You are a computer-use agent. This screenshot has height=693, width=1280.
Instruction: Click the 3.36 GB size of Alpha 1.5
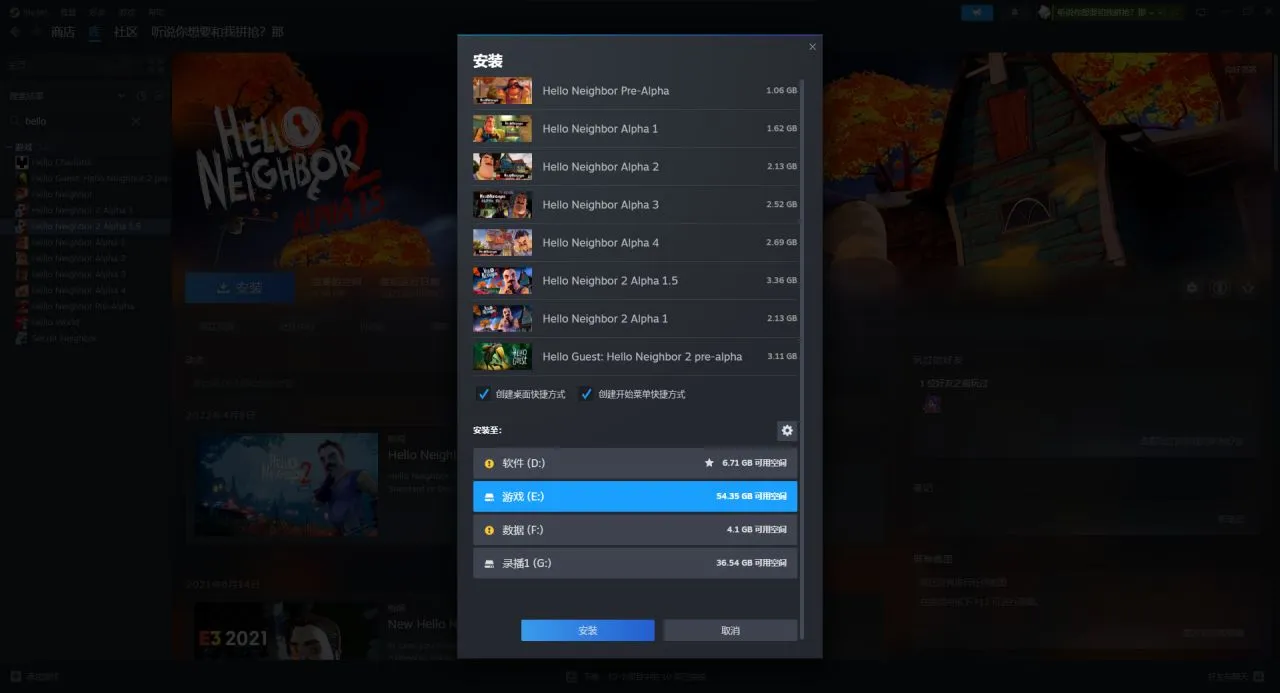781,280
